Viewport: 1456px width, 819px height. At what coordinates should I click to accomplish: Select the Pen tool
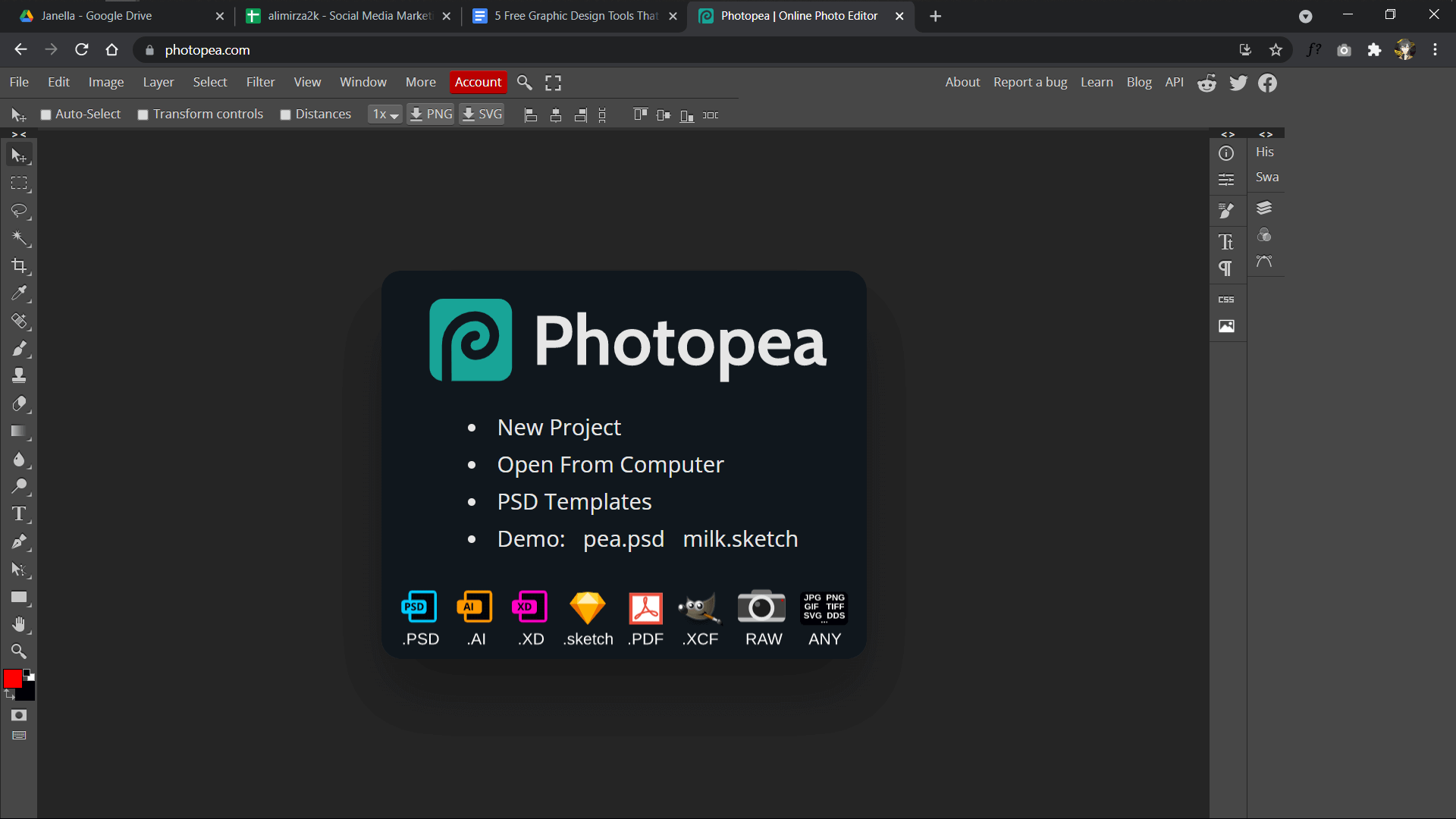click(19, 541)
